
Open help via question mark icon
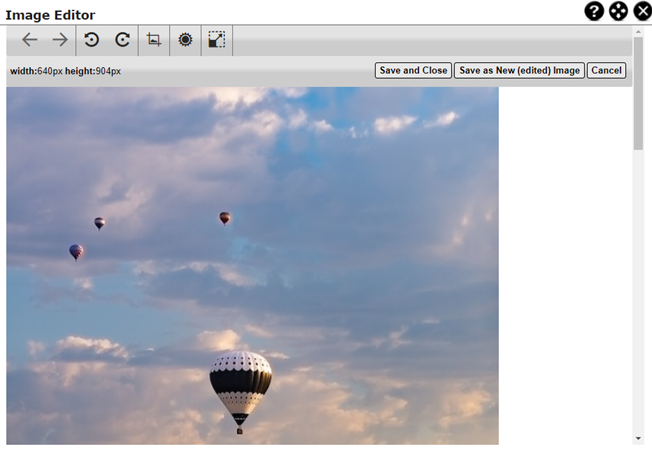(595, 11)
